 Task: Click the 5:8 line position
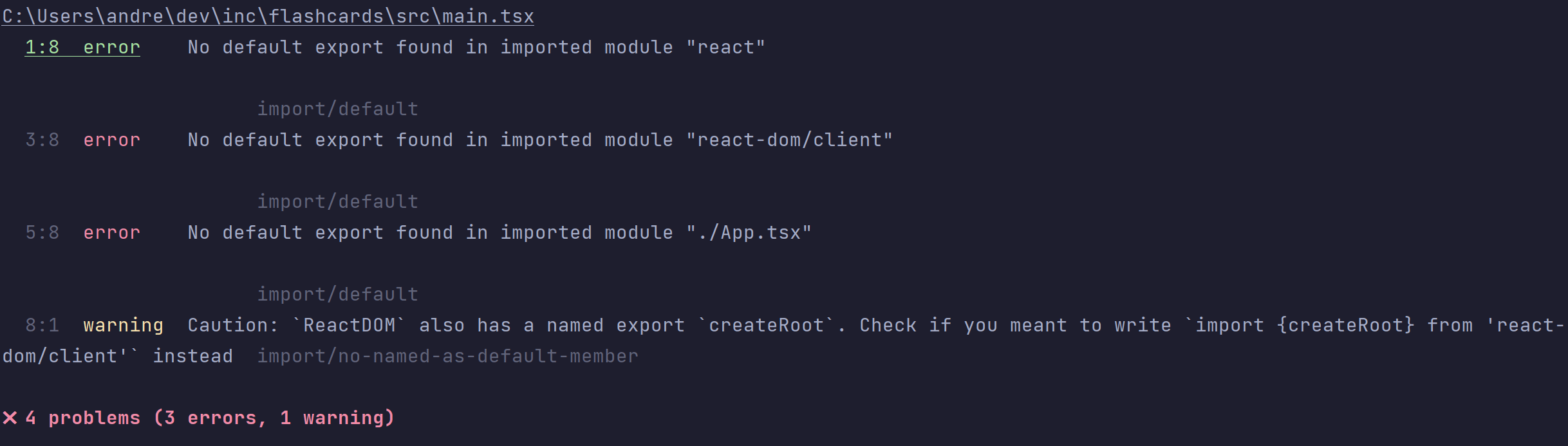[42, 232]
